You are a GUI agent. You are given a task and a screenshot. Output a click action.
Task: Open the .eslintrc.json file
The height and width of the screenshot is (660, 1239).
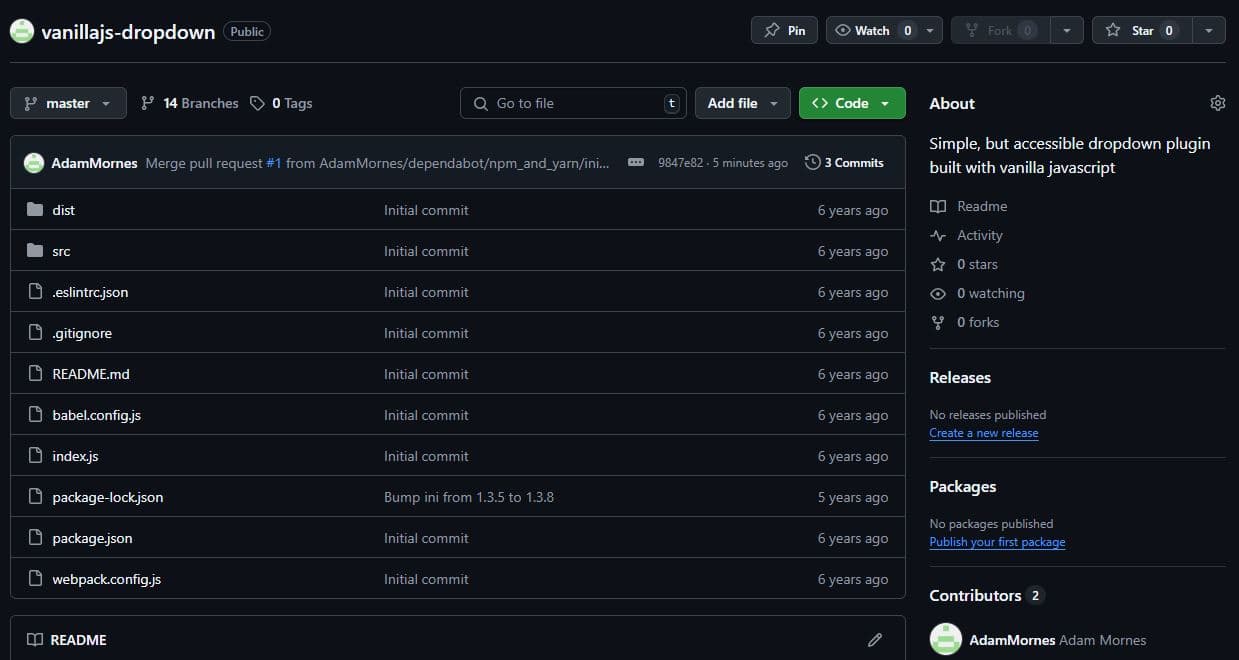click(90, 292)
